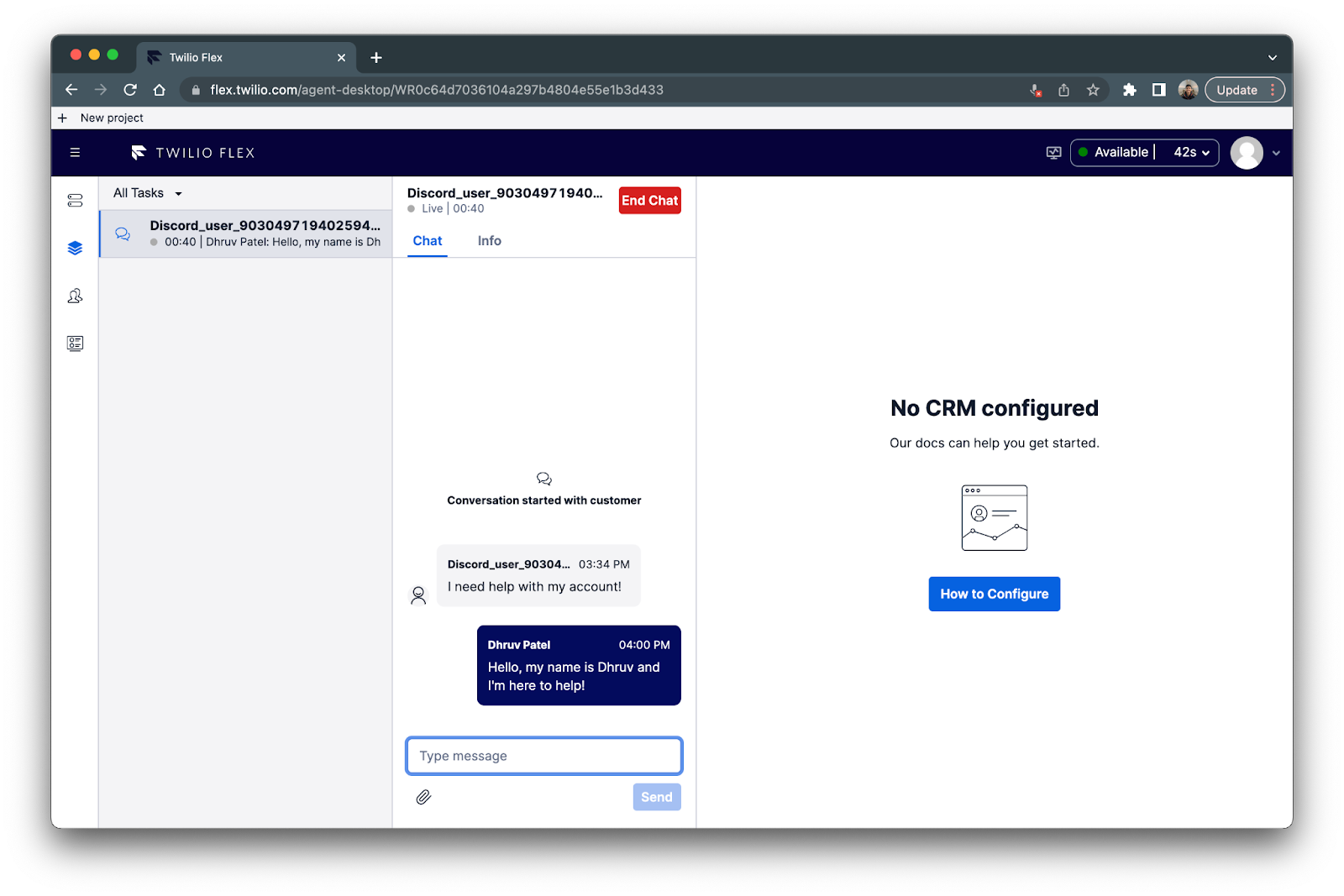Open the Chrome profile picture
The image size is (1344, 896).
coord(1188,90)
